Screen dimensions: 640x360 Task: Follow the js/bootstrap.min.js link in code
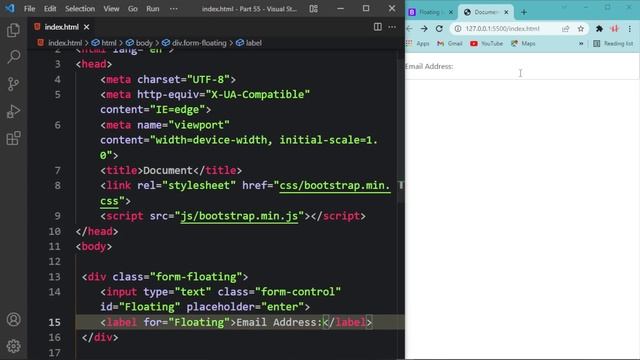pyautogui.click(x=239, y=216)
